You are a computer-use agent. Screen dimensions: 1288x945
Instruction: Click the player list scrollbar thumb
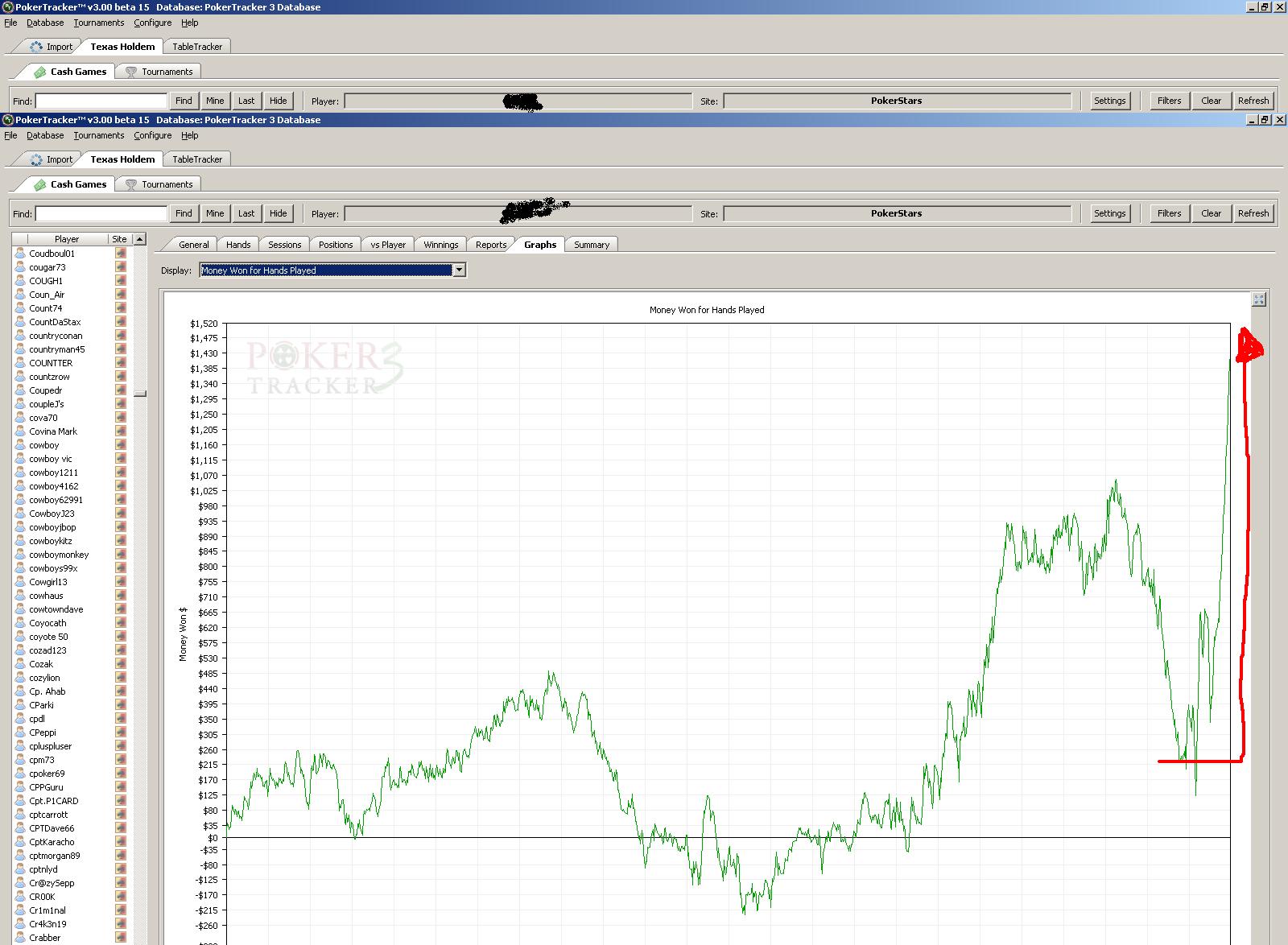140,394
